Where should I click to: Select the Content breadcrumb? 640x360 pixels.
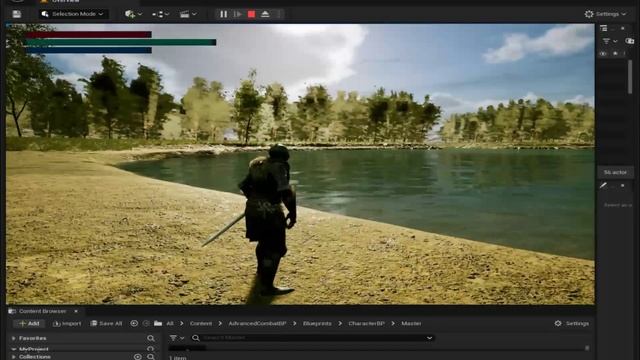[201, 323]
